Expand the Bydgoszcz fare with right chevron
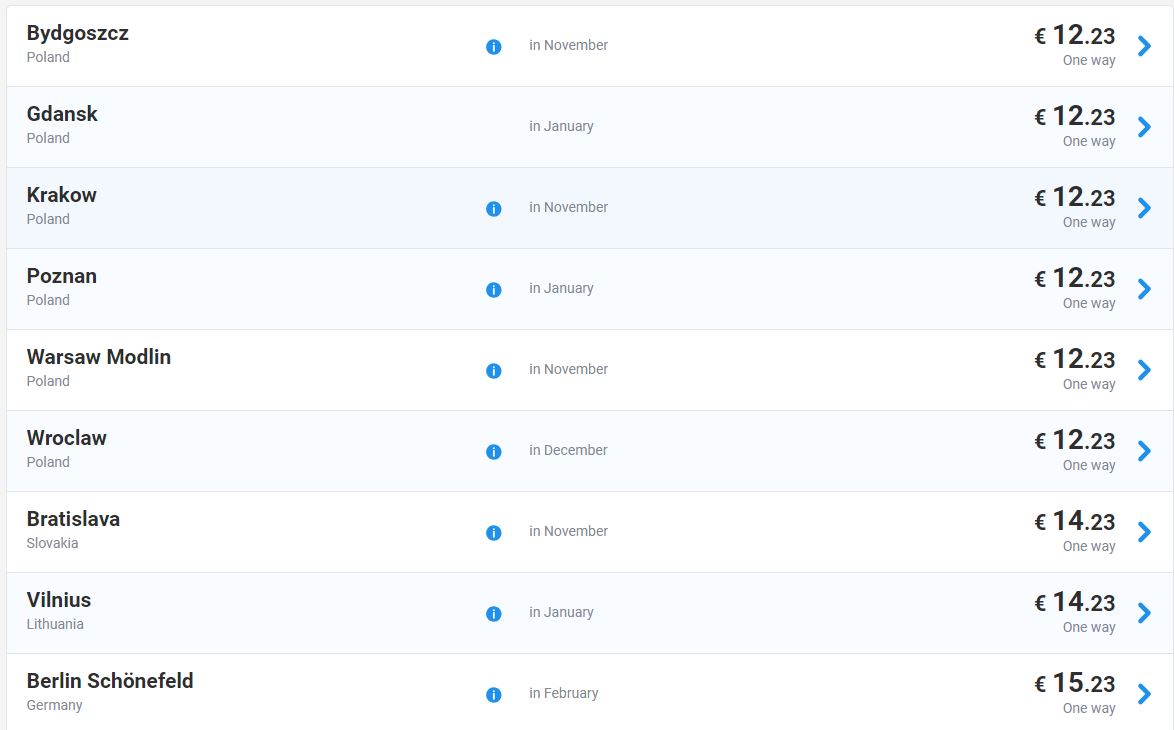 tap(1145, 46)
